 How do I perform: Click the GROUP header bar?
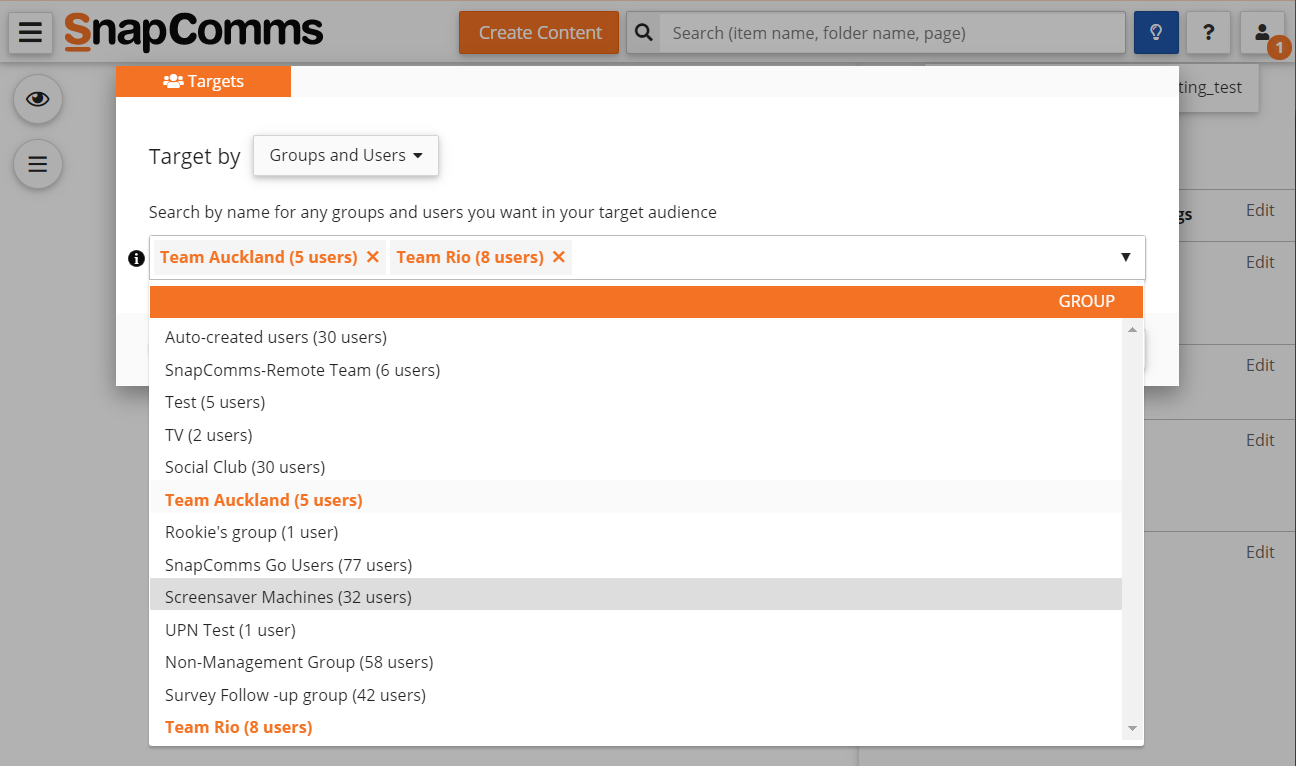(x=646, y=301)
